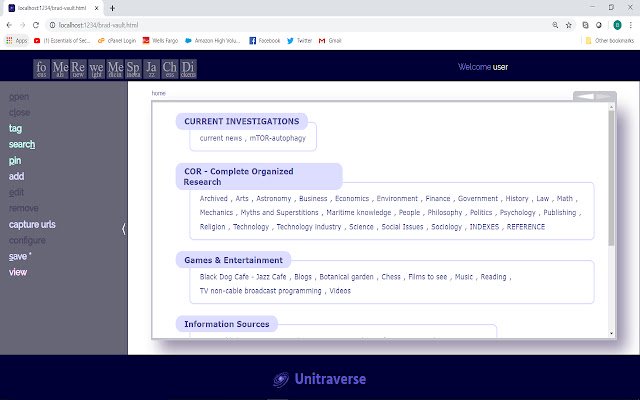
Task: Click the panel scroll-down arrow
Action: 611,333
